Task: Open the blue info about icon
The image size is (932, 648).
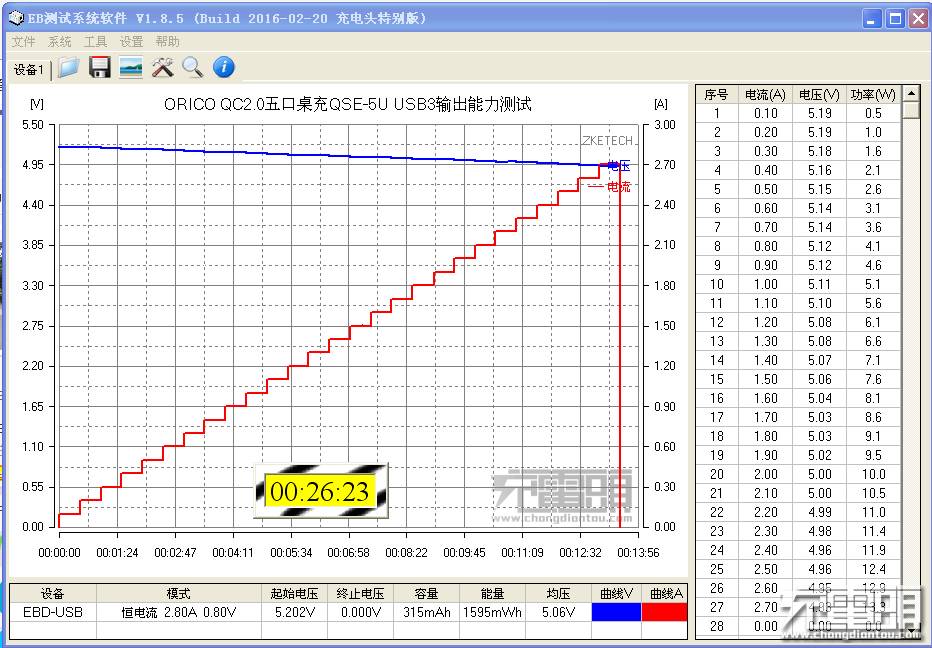Action: tap(223, 67)
